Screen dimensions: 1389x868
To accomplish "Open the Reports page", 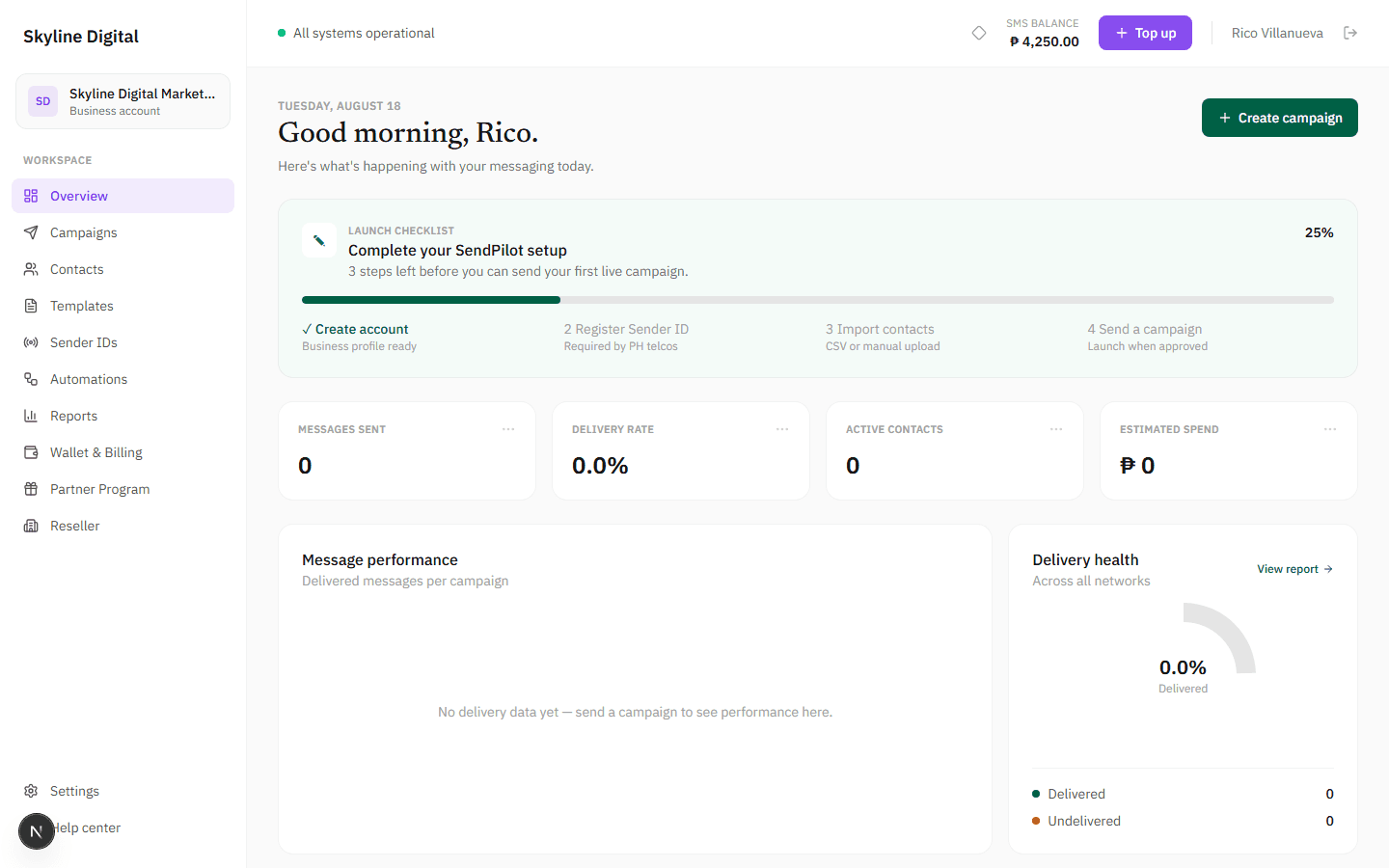I will pos(123,416).
